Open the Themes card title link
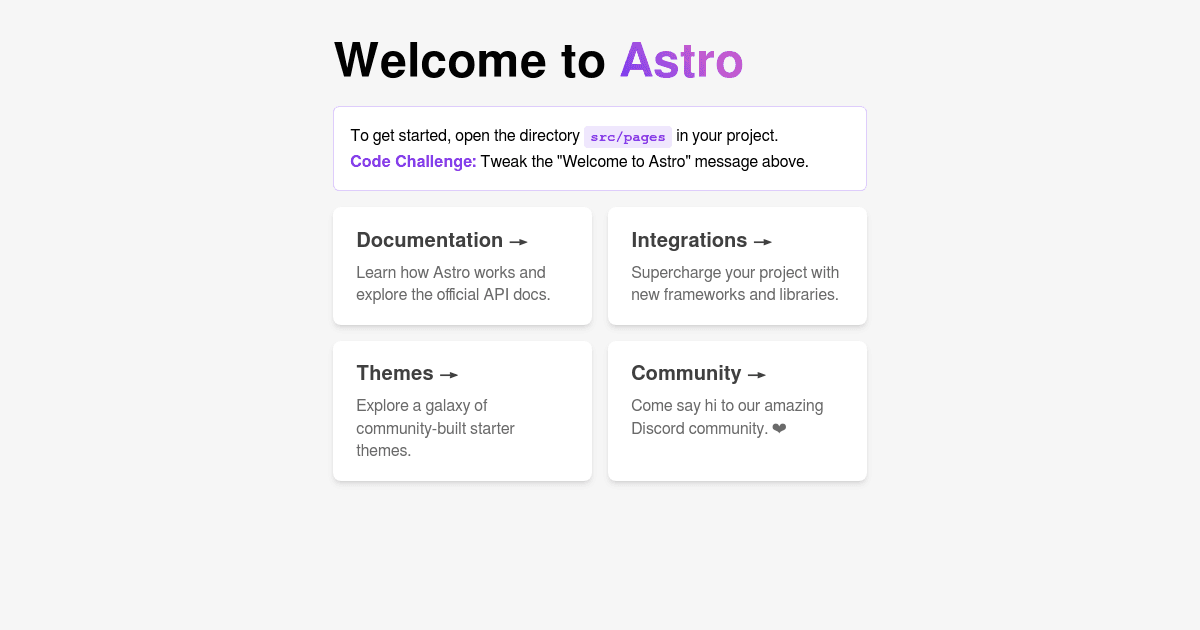 [x=395, y=373]
